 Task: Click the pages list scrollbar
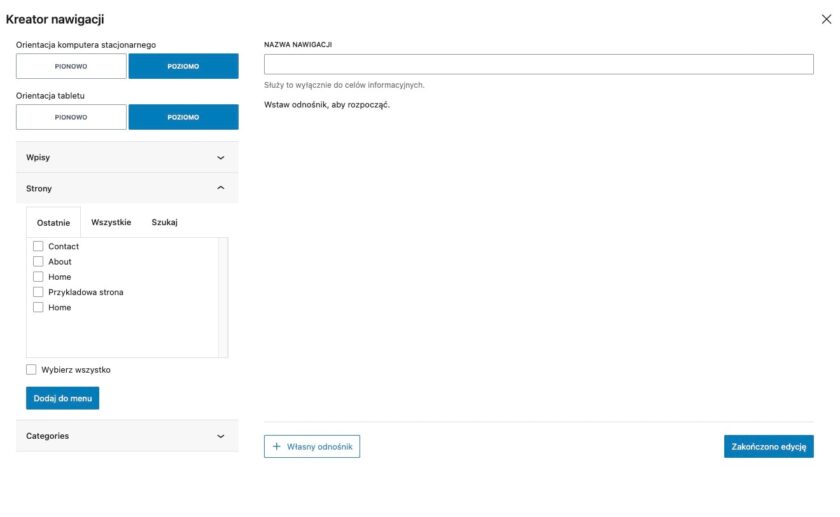click(x=224, y=297)
